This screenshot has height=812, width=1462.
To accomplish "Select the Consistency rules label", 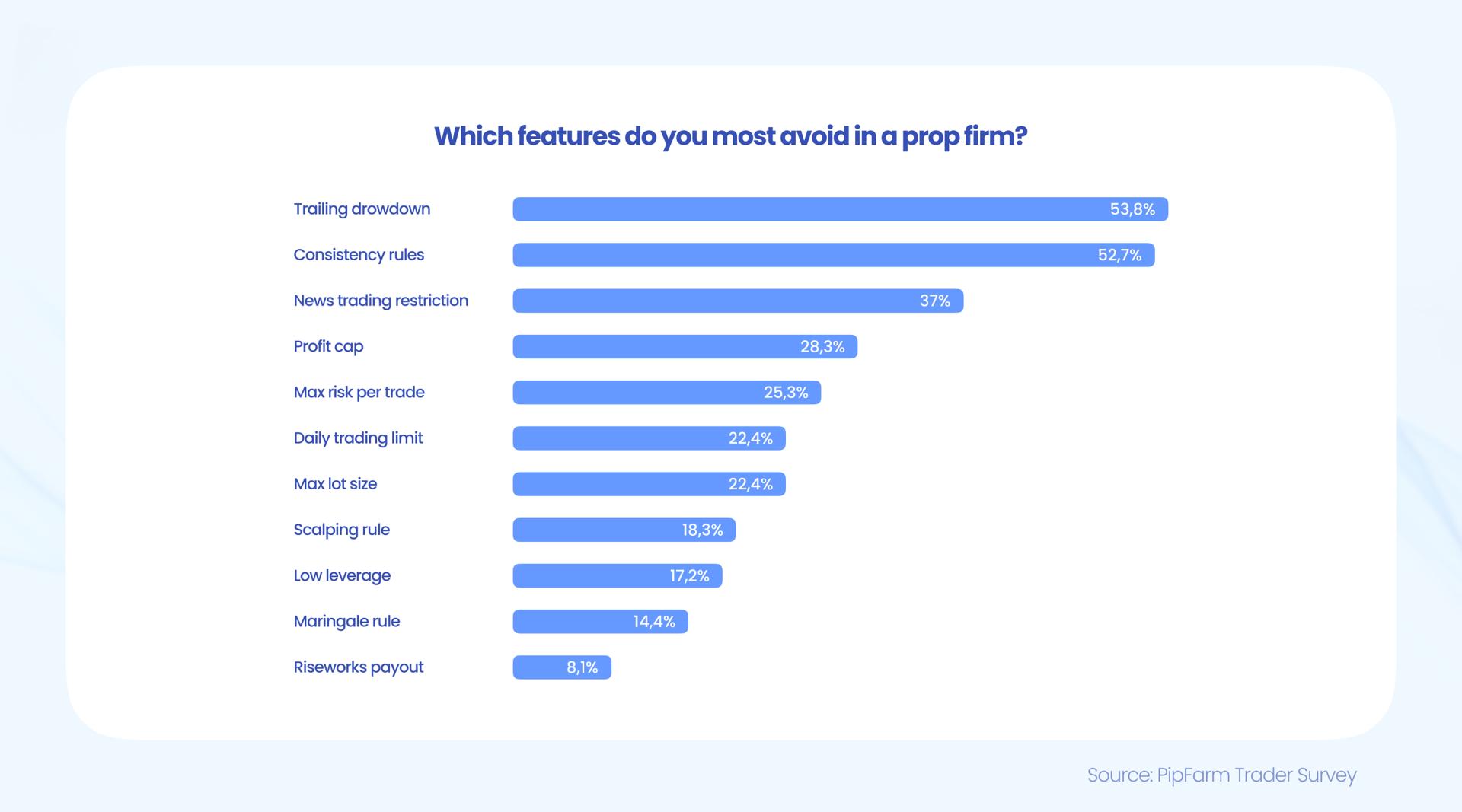I will click(359, 255).
